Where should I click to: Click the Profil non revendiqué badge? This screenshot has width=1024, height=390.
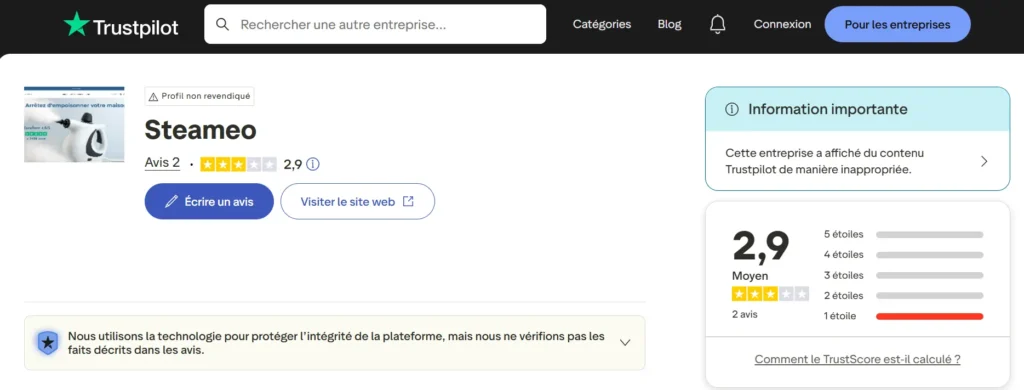click(x=199, y=96)
